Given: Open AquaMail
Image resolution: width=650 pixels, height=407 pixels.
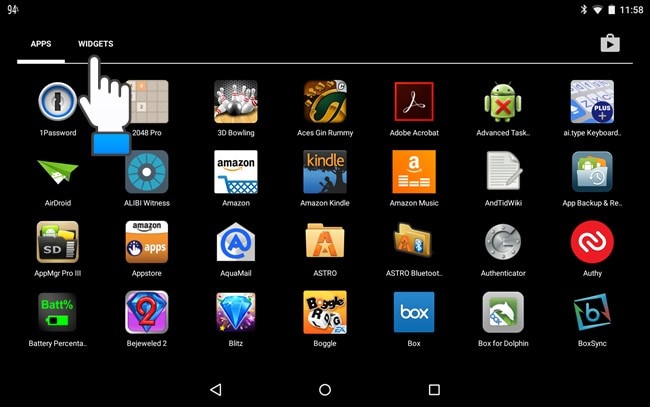Looking at the screenshot, I should pyautogui.click(x=236, y=242).
